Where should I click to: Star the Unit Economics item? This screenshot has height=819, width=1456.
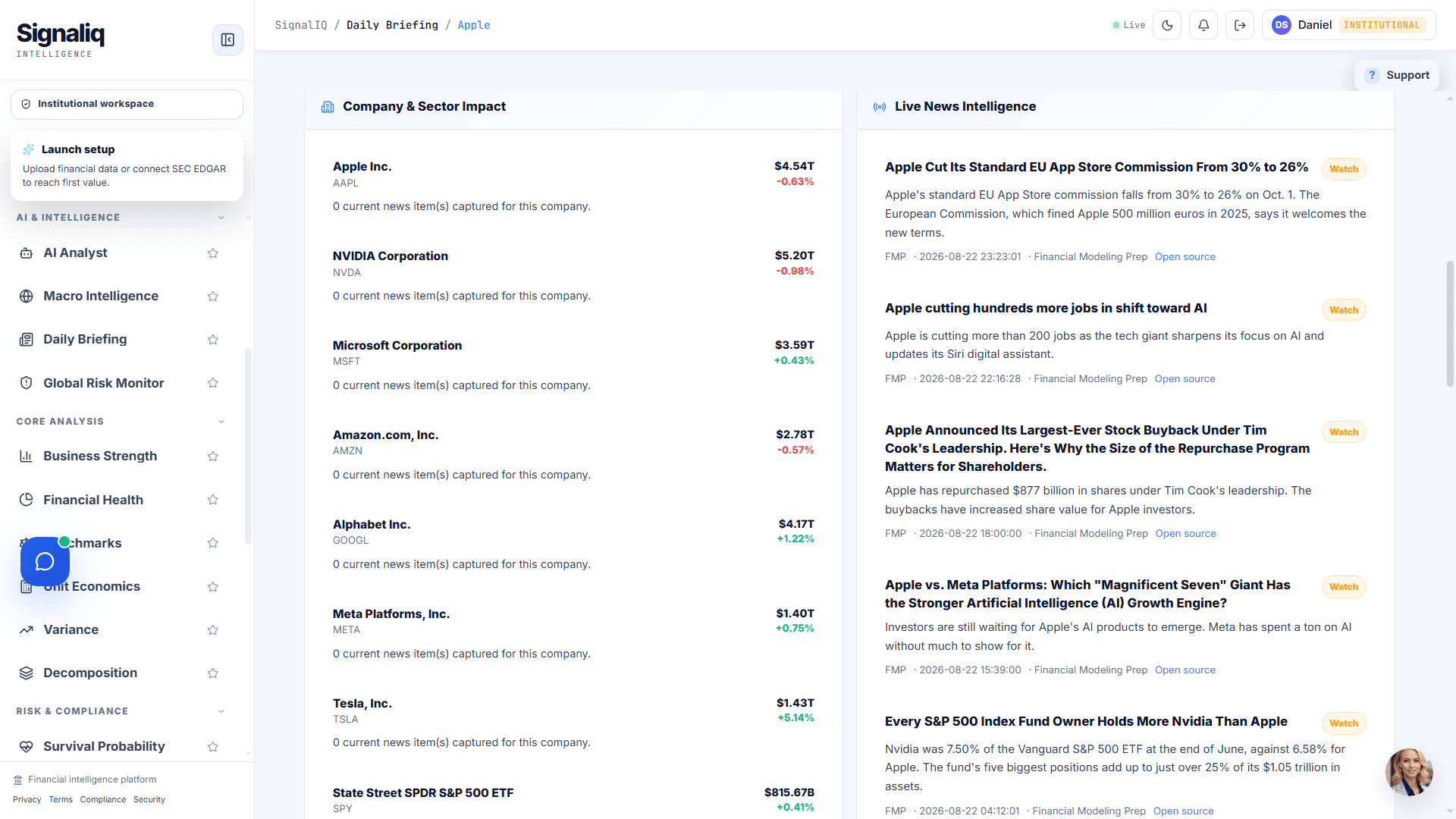(213, 587)
